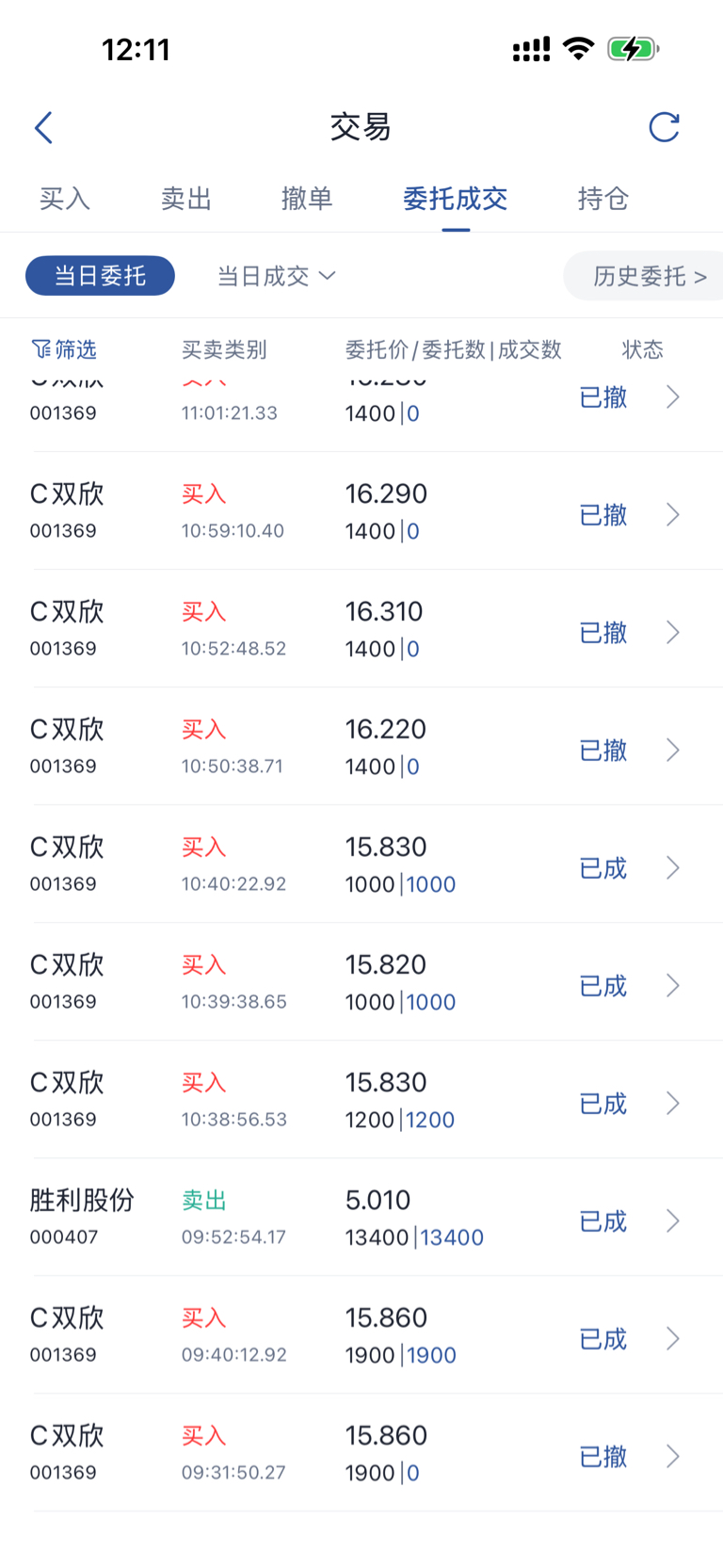Expand the 当日成交 dropdown
Viewport: 723px width, 1568px height.
[276, 275]
